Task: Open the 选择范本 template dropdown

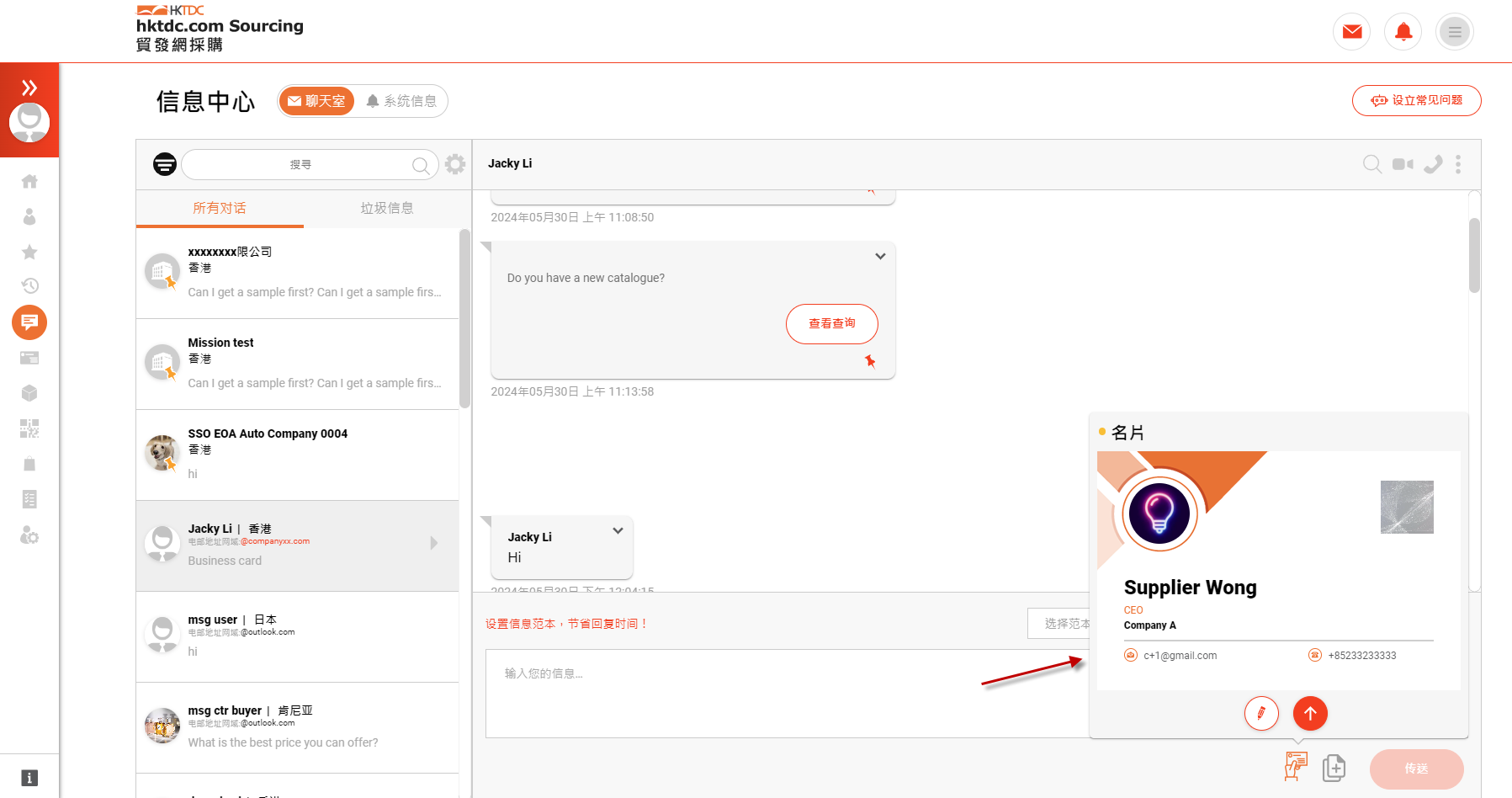Action: [1058, 624]
